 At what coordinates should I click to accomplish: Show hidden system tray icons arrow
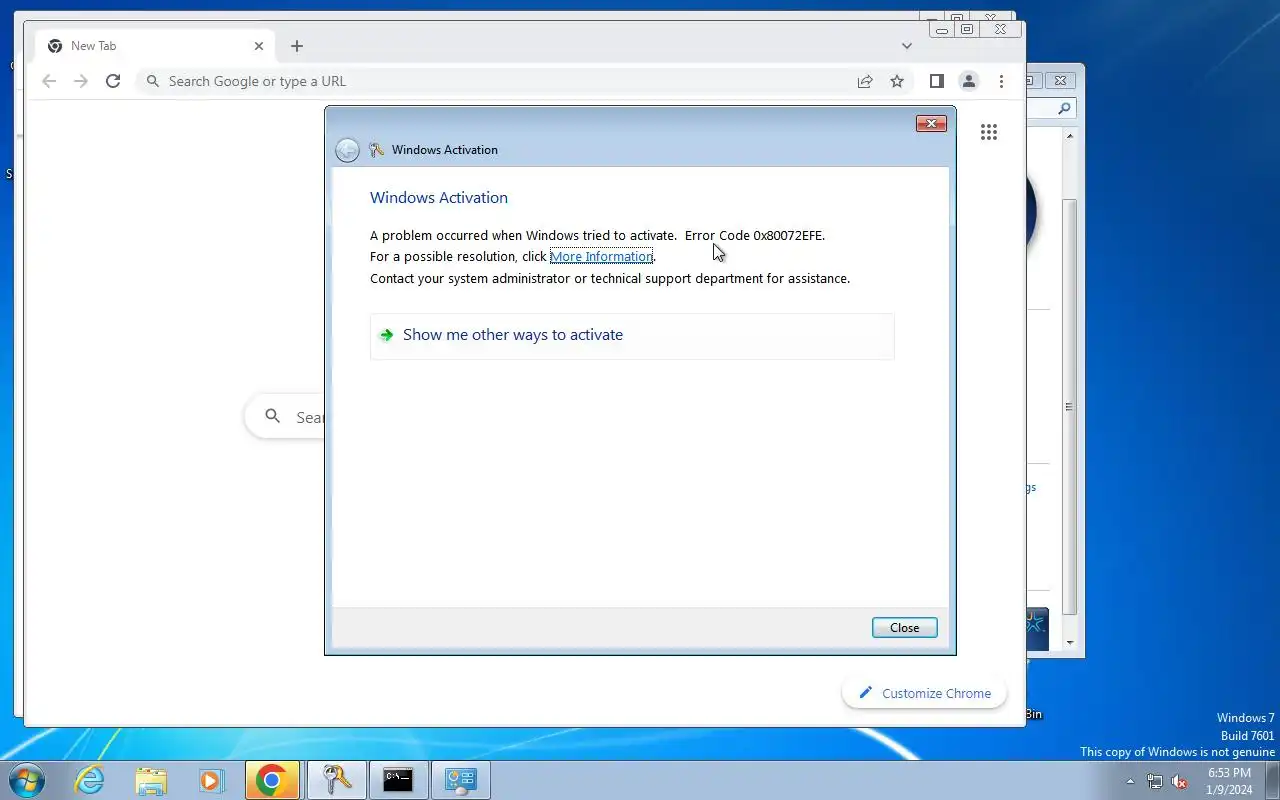pyautogui.click(x=1130, y=782)
